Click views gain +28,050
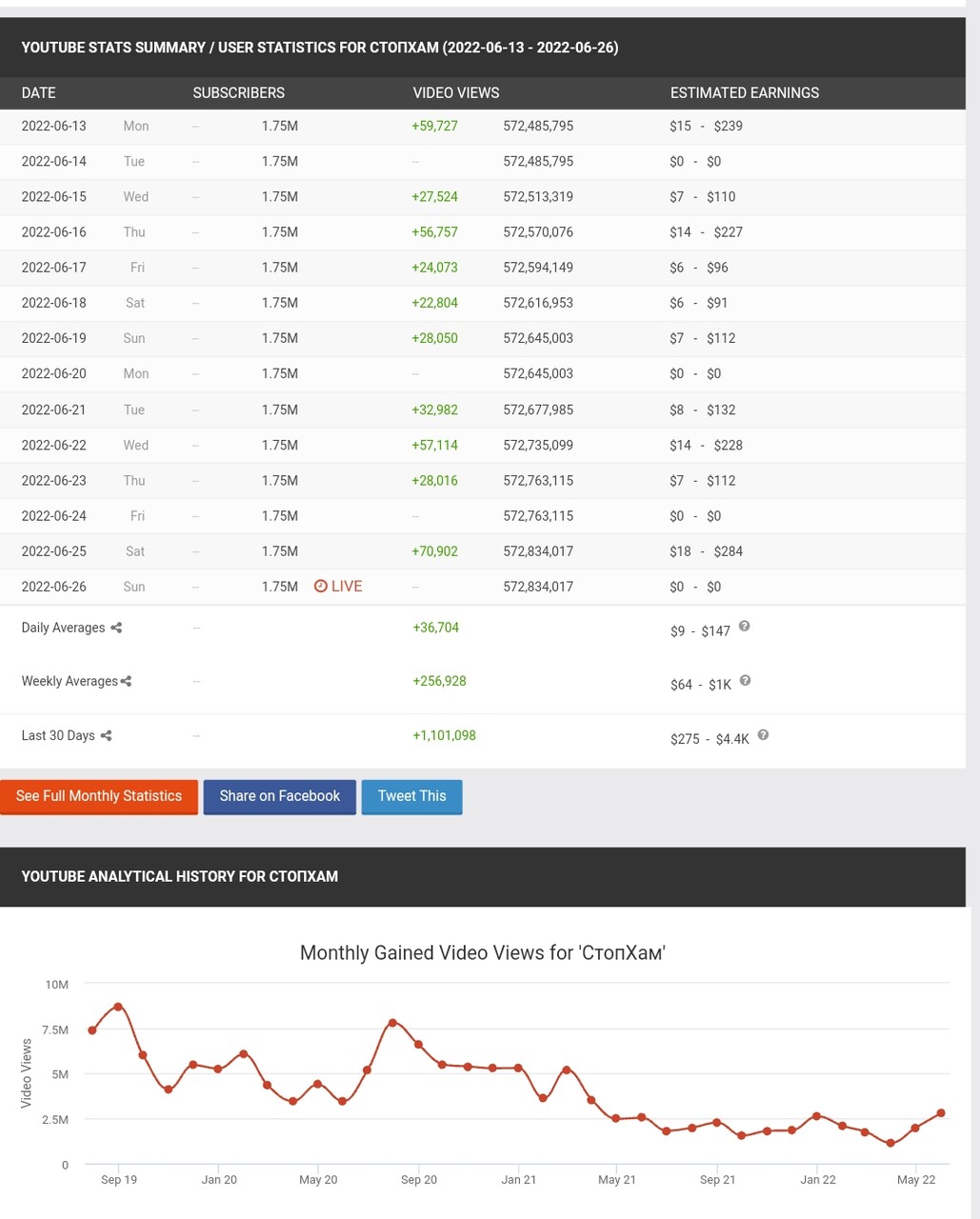This screenshot has height=1219, width=980. click(x=435, y=338)
